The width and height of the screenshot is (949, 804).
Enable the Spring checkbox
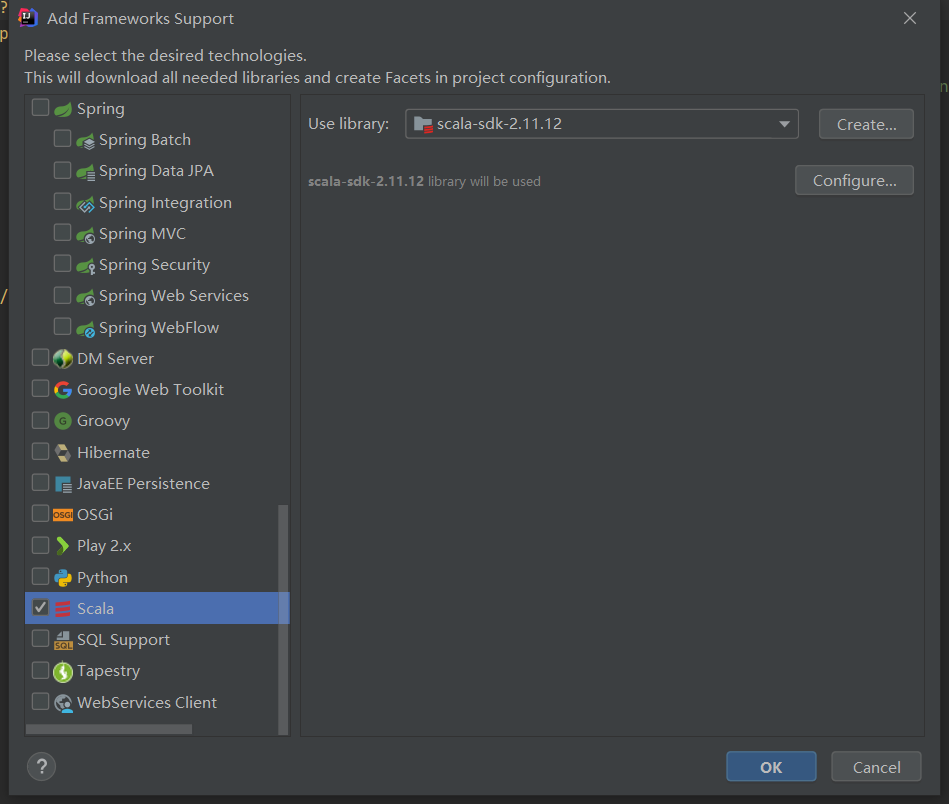pyautogui.click(x=41, y=107)
